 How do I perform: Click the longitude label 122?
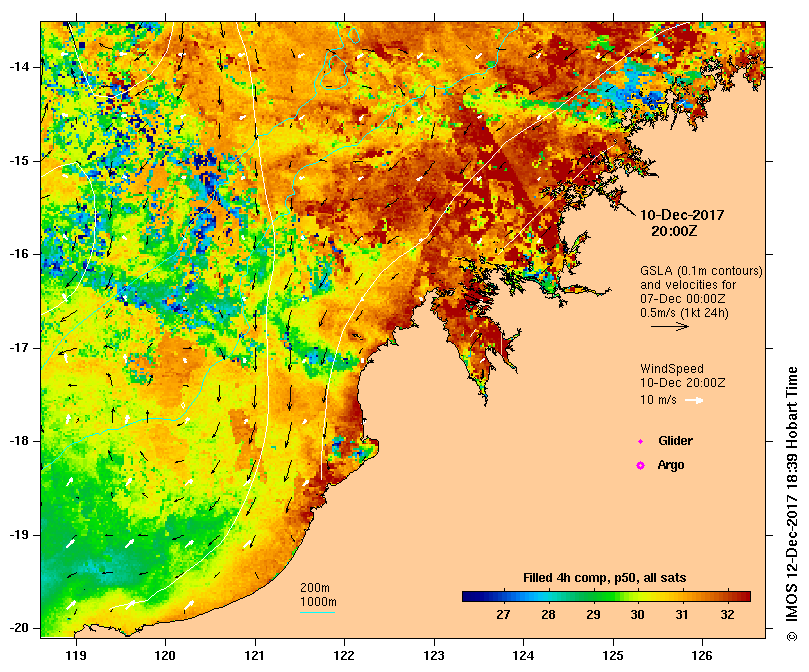[344, 656]
